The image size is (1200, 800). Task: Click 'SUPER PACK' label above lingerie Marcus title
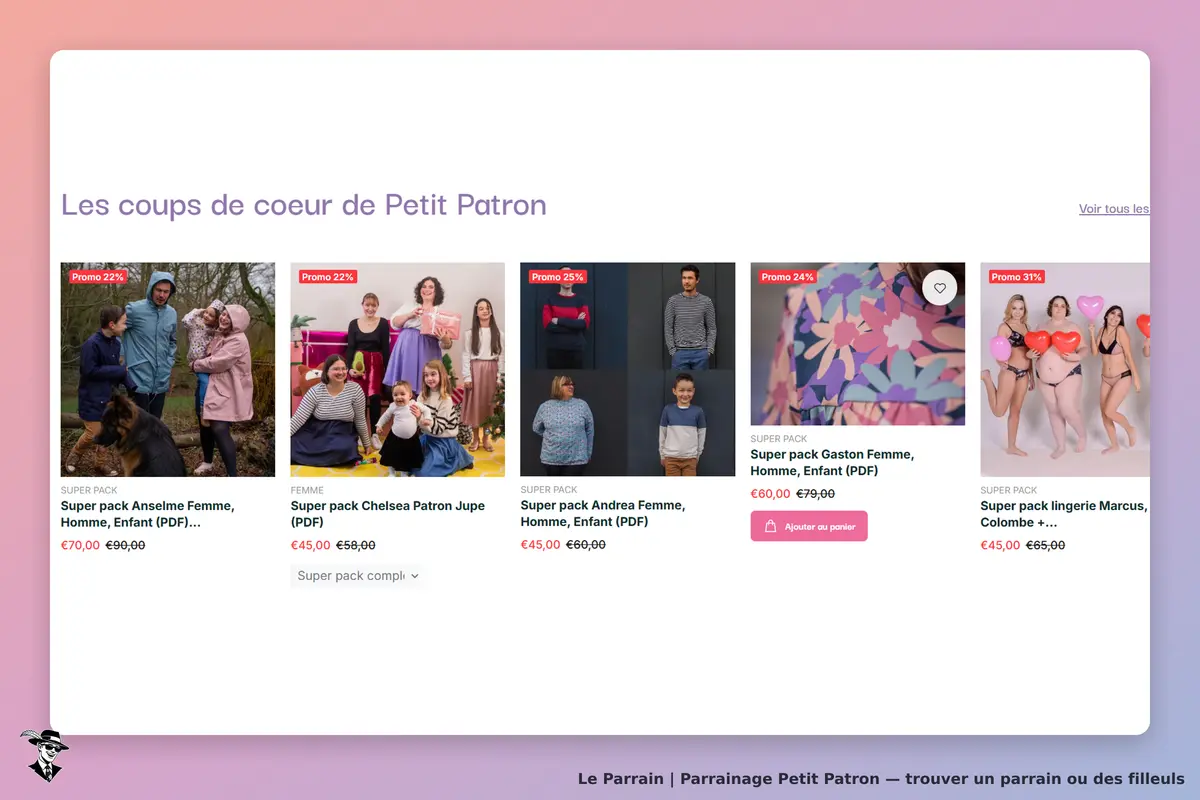[x=1009, y=490]
